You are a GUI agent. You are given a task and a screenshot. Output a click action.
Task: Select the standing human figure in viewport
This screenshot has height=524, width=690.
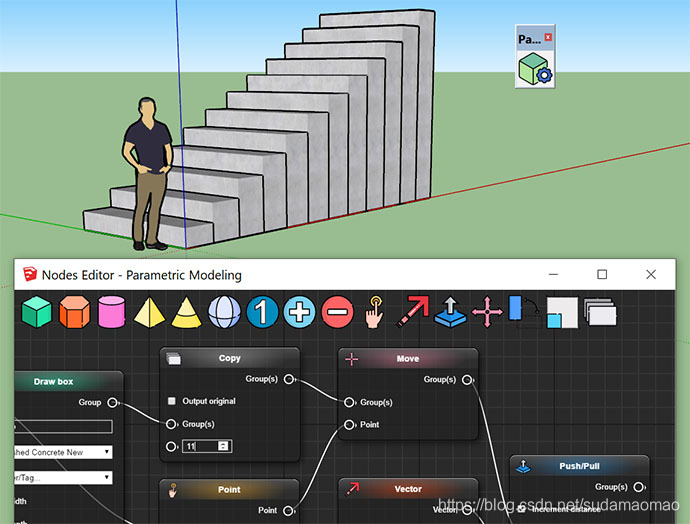tap(148, 174)
